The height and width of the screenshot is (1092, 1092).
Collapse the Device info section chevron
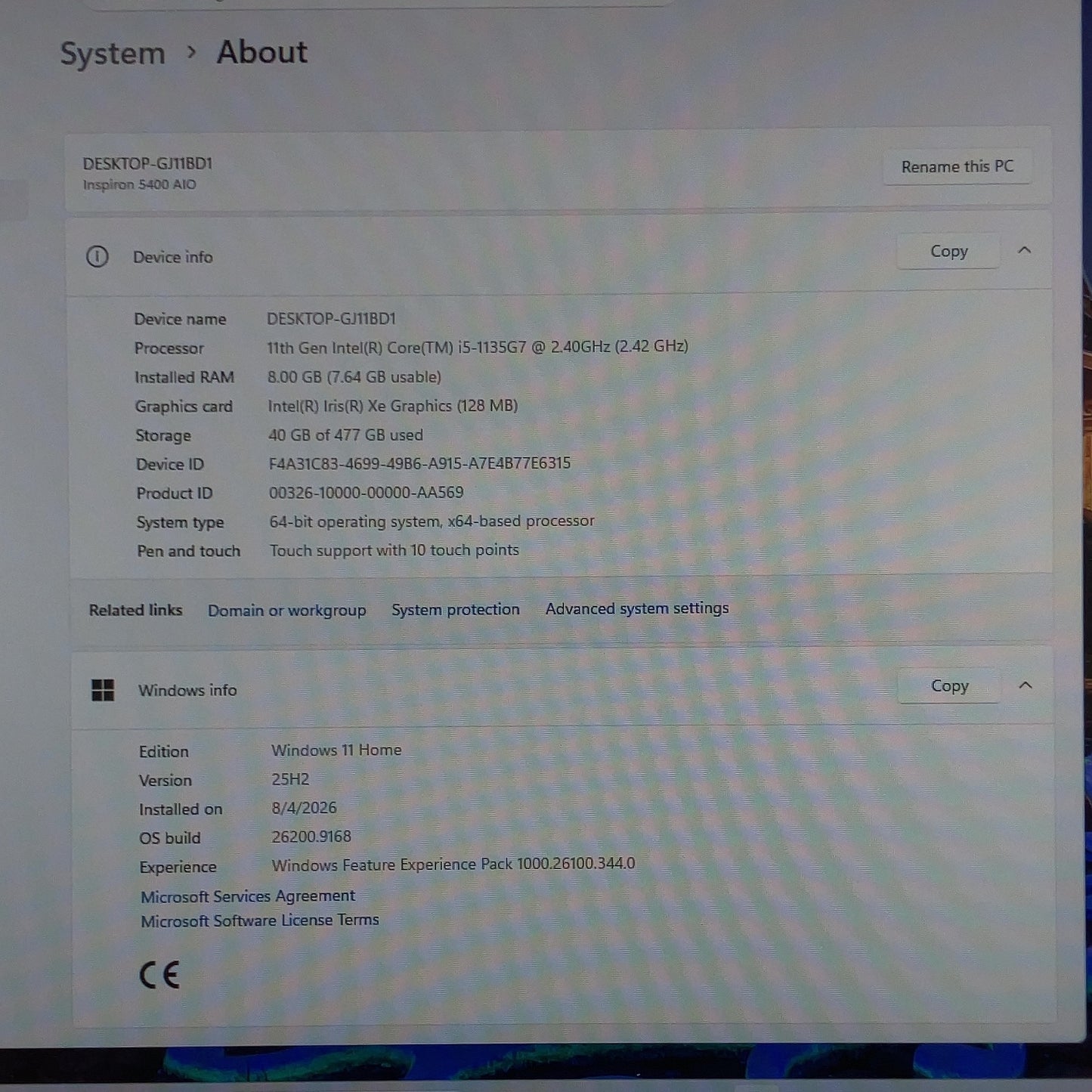1024,250
